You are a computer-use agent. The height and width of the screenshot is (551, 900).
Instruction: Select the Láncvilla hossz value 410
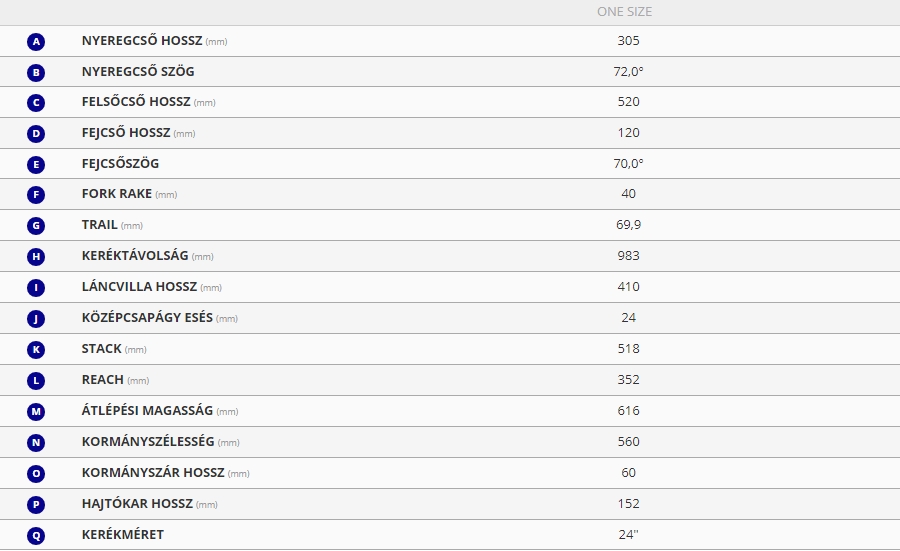coord(629,286)
